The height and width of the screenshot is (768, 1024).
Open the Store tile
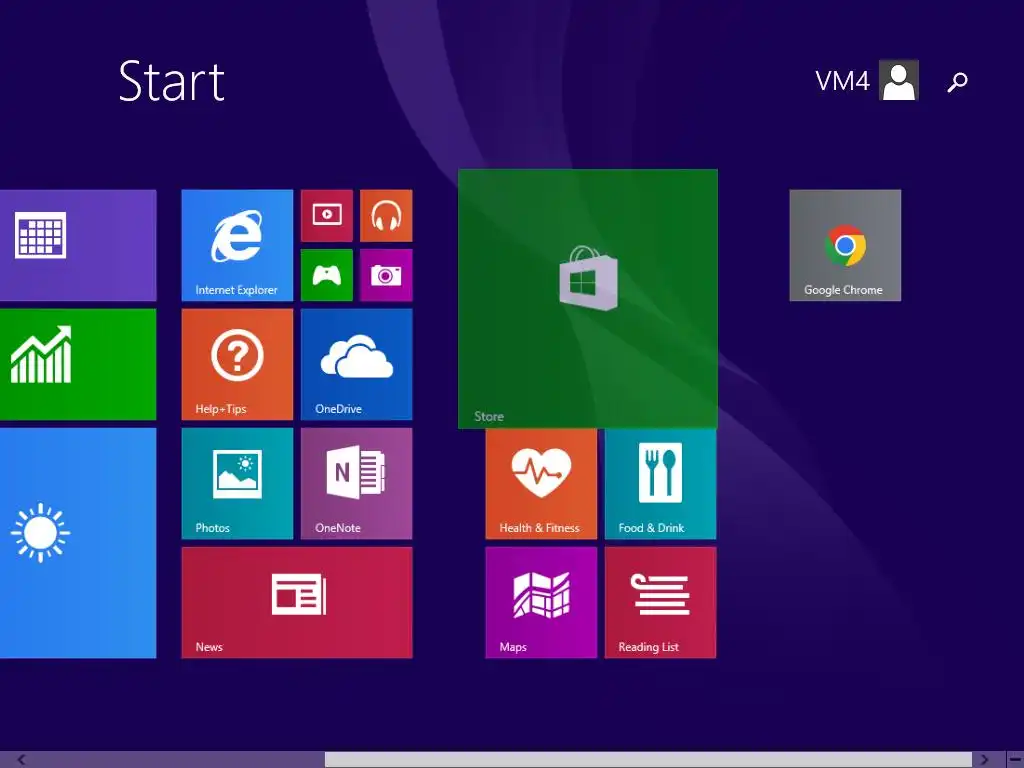588,299
